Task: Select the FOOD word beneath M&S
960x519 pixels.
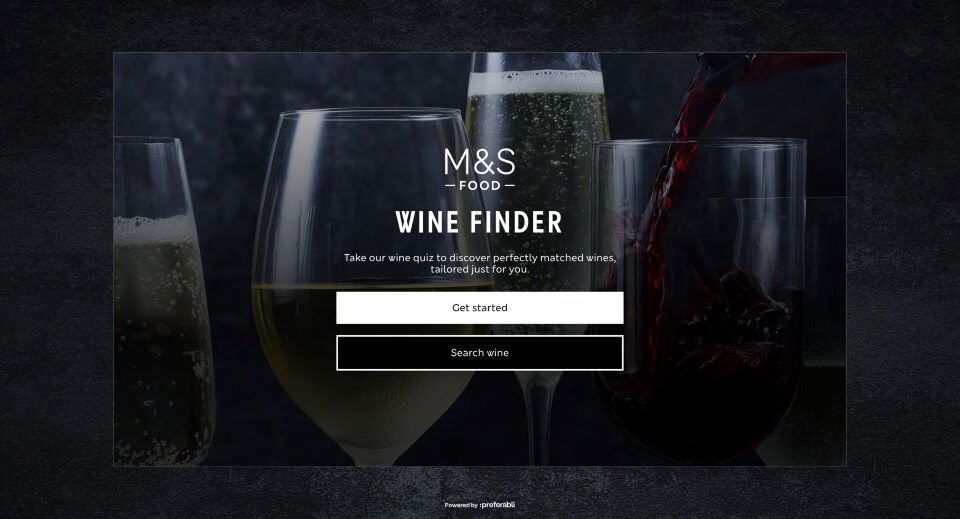Action: (479, 185)
